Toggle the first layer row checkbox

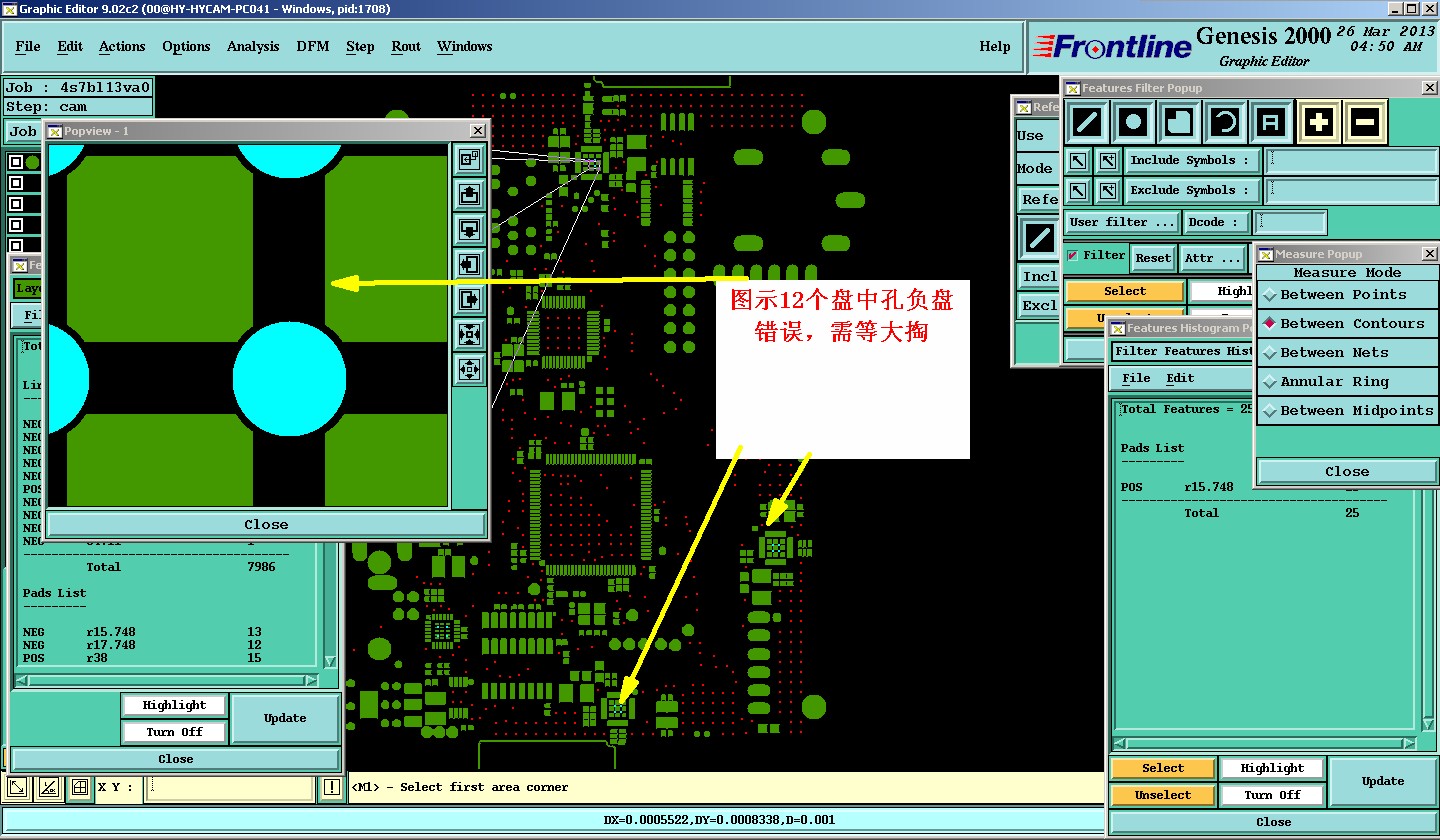click(x=15, y=161)
